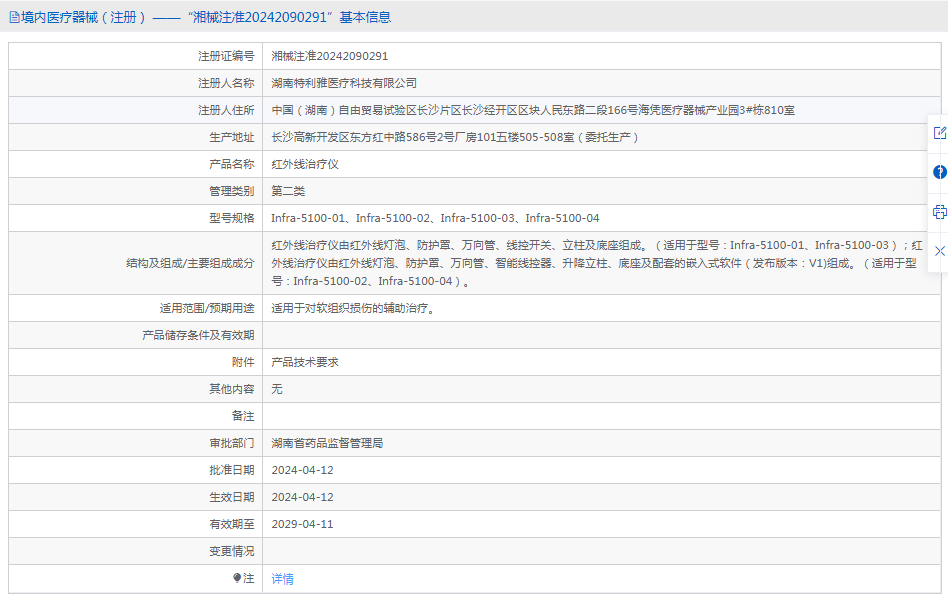Screen dimensions: 948x601
Task: Click the 备注 row label
Action: (243, 416)
